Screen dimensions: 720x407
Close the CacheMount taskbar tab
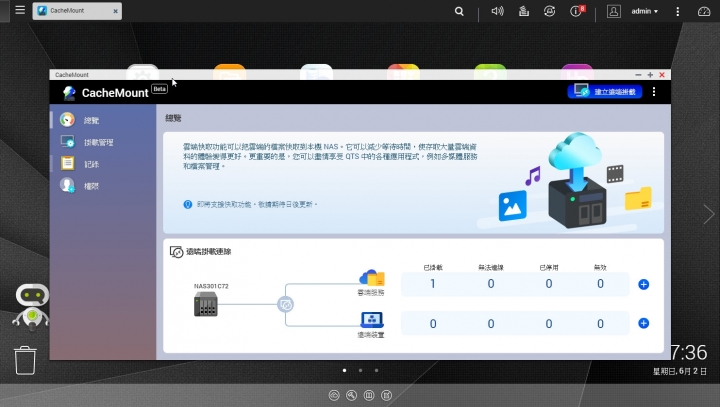coord(115,11)
